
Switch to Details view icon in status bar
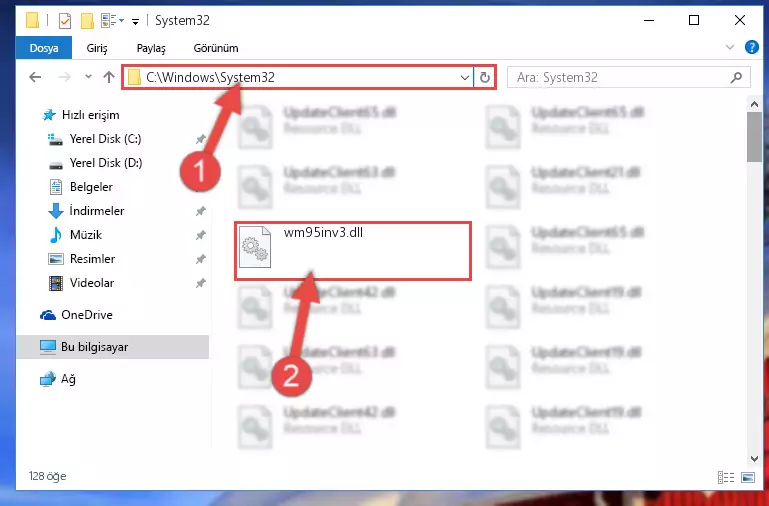726,477
